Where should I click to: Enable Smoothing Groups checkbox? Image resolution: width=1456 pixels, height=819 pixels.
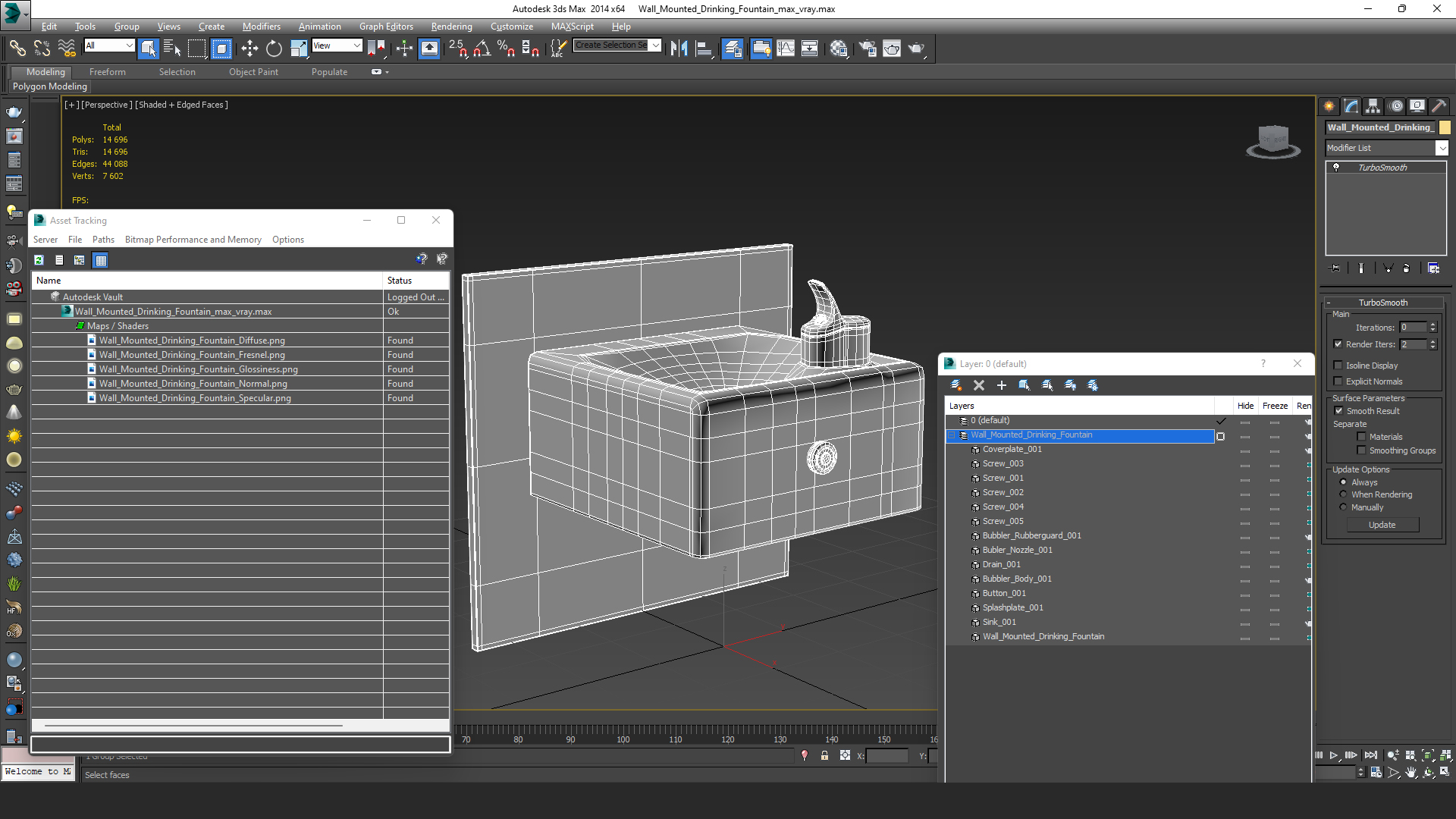coord(1361,450)
